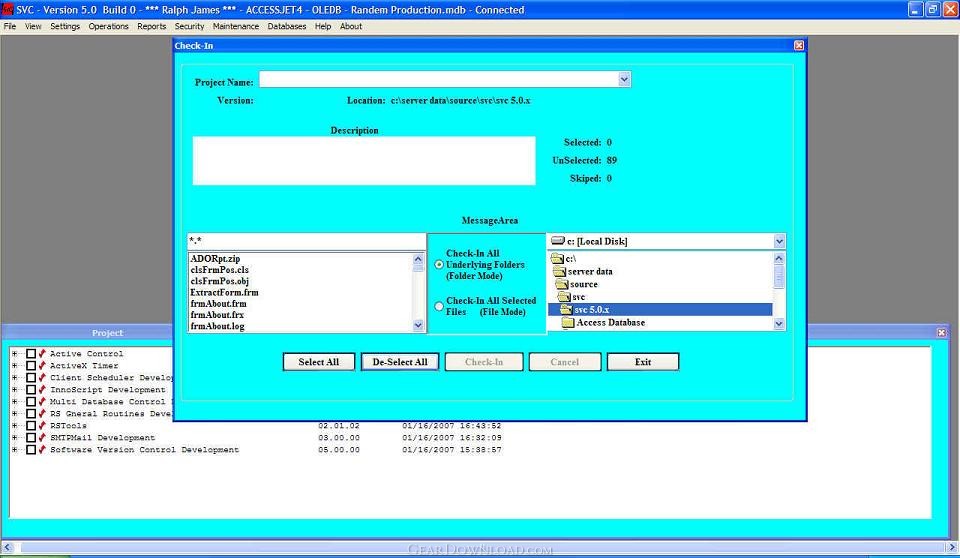Click the svc 5.0.x open folder icon

[x=566, y=310]
